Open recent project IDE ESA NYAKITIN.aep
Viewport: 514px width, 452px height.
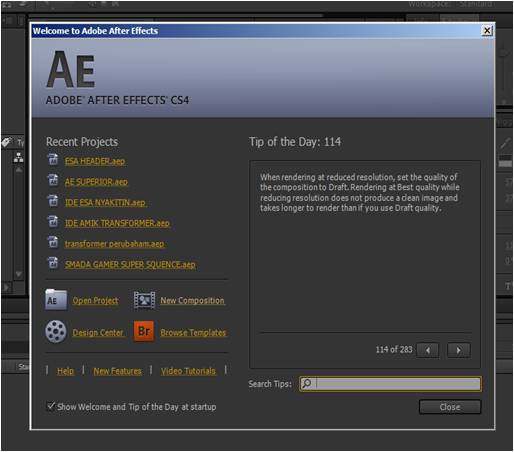[105, 203]
